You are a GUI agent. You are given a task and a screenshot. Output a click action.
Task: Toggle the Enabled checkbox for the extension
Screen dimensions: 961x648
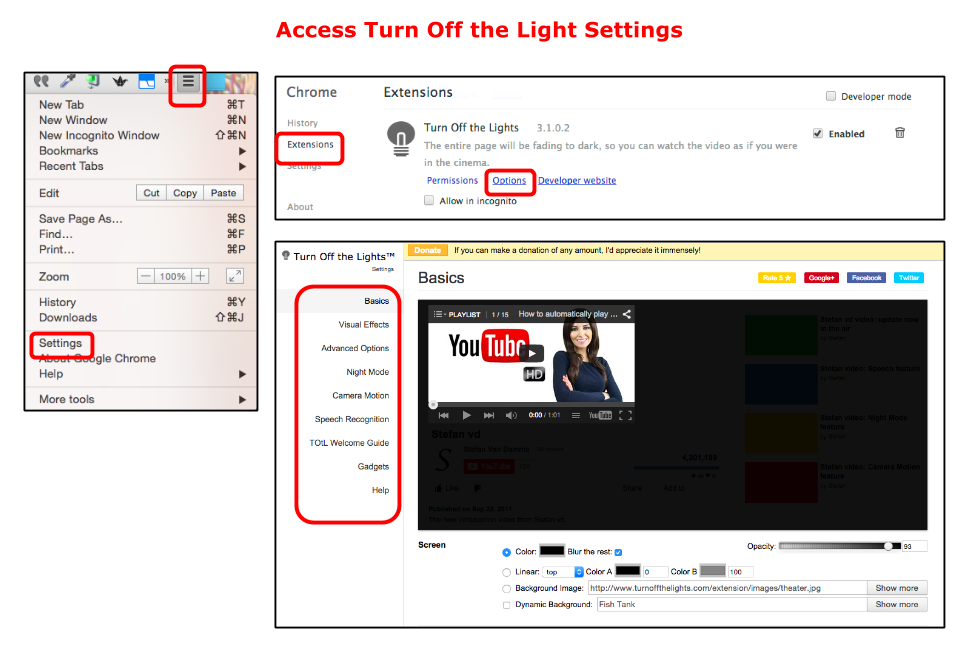point(818,133)
